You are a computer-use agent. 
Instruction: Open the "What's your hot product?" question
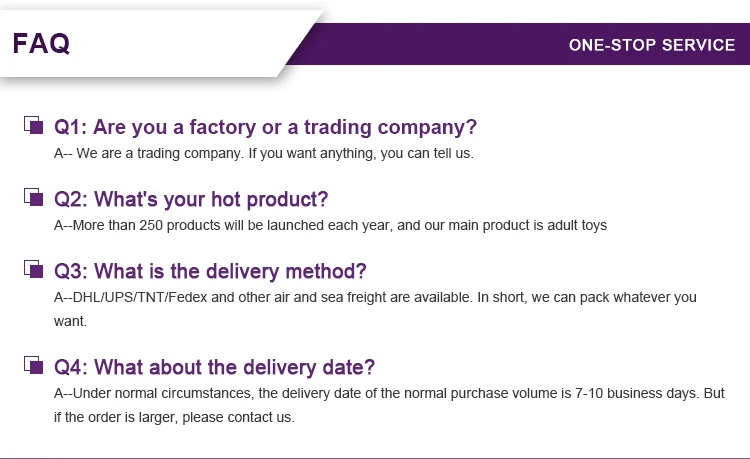(x=191, y=199)
